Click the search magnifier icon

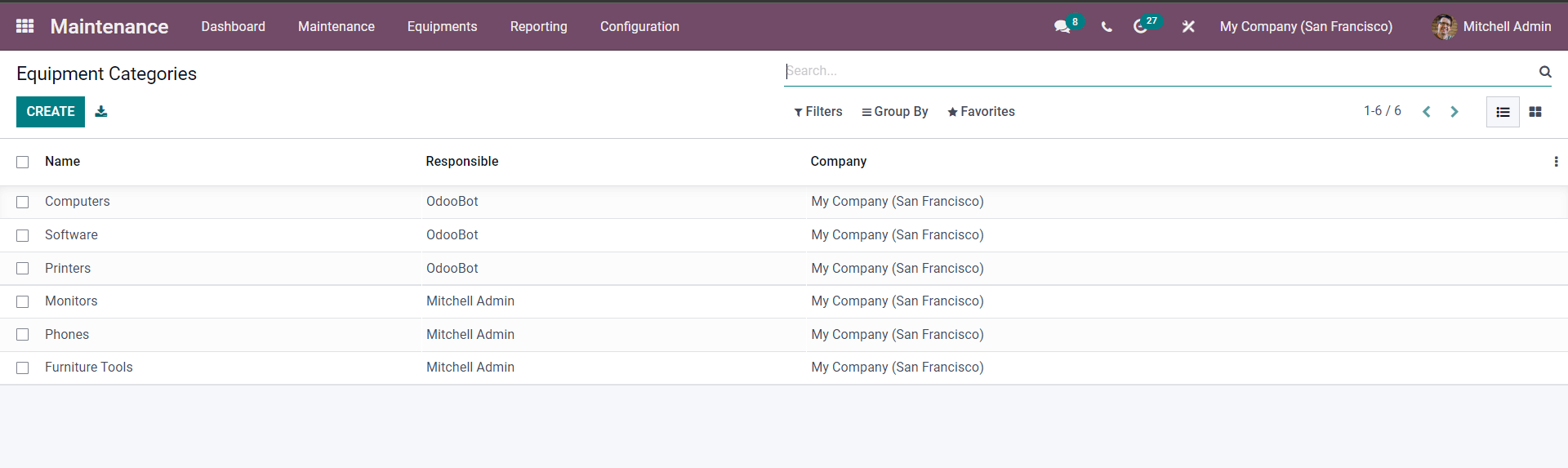tap(1545, 72)
